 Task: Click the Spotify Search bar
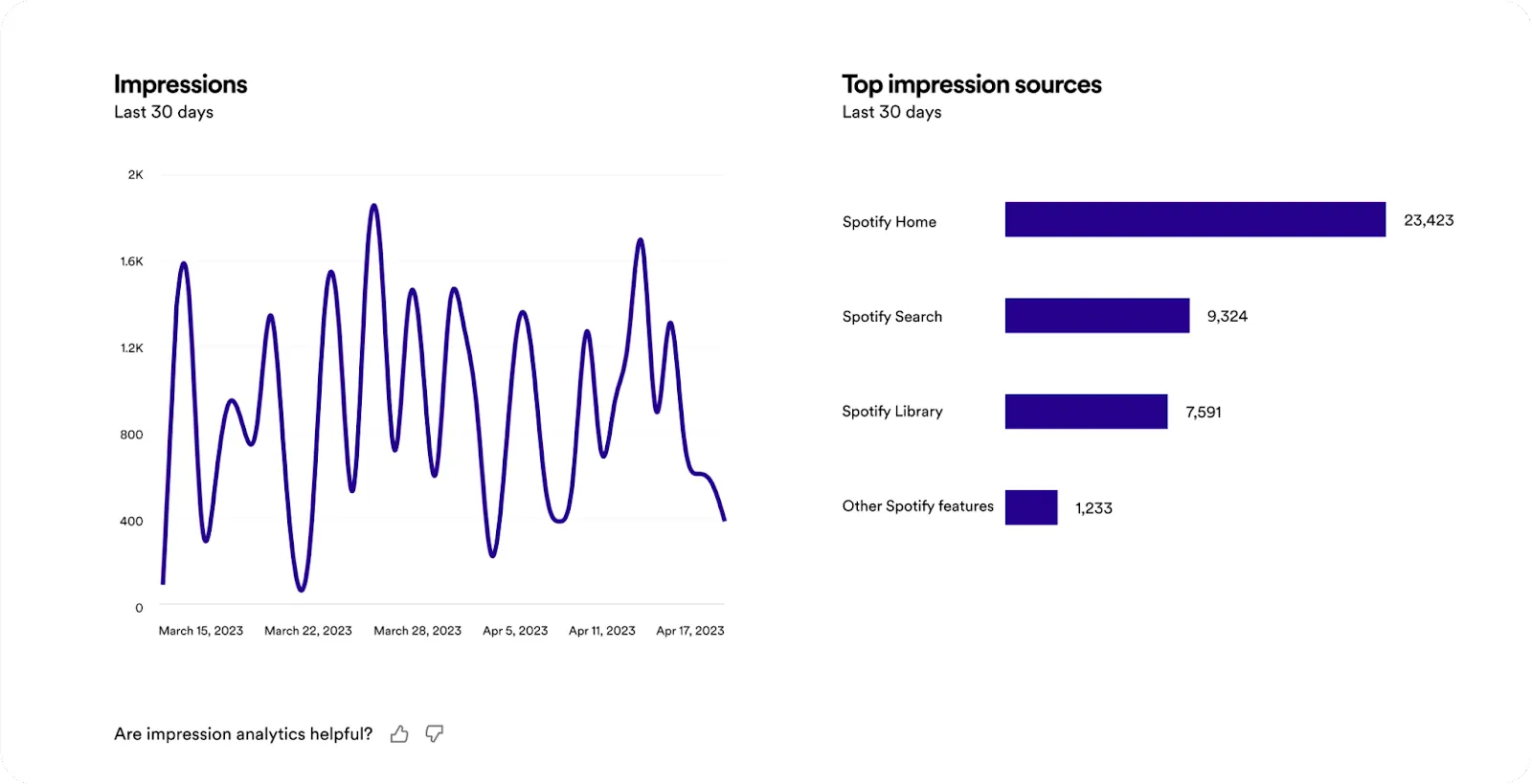pyautogui.click(x=1097, y=316)
